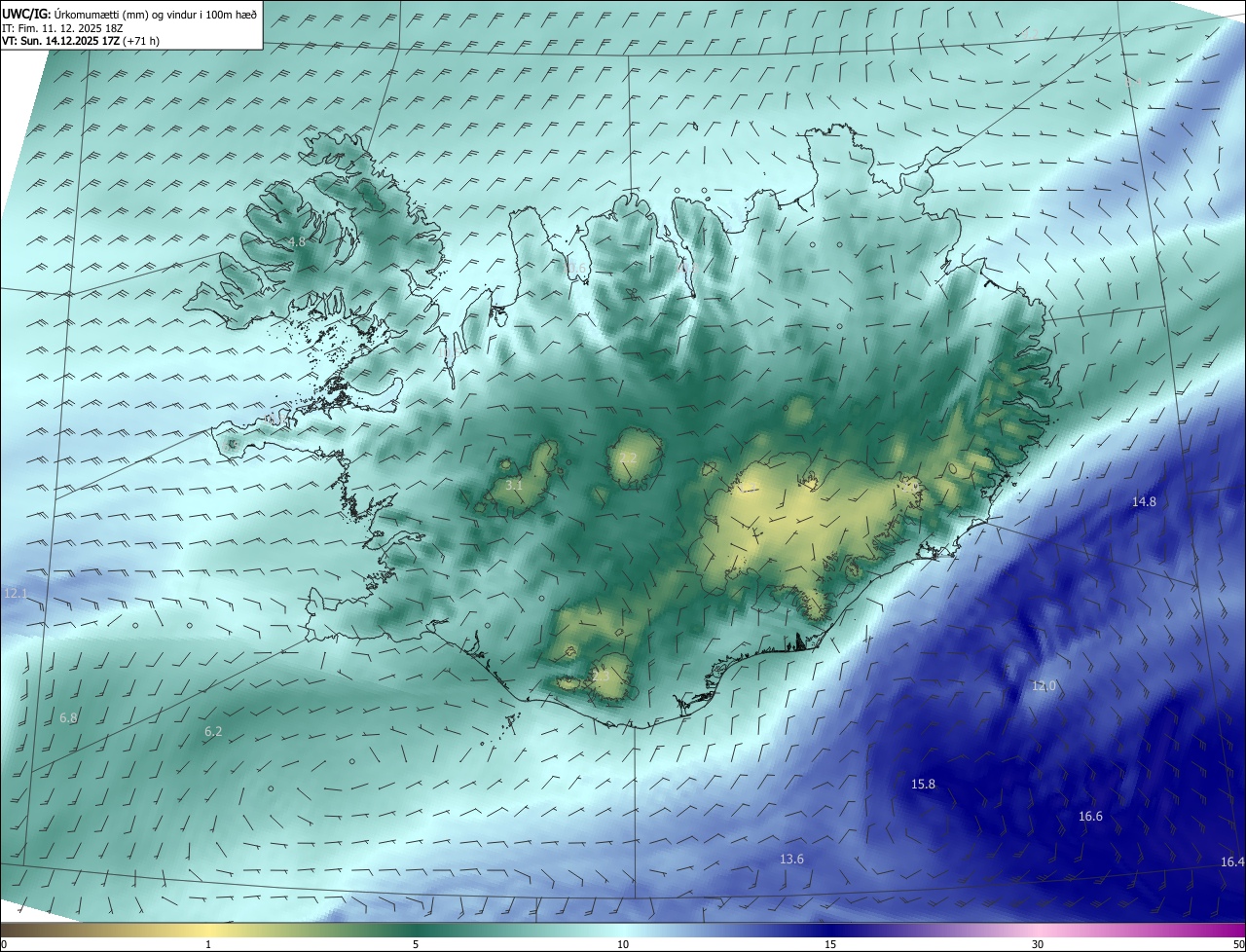Click the 3.1 value label on the map
The width and height of the screenshot is (1246, 952).
[x=515, y=484]
